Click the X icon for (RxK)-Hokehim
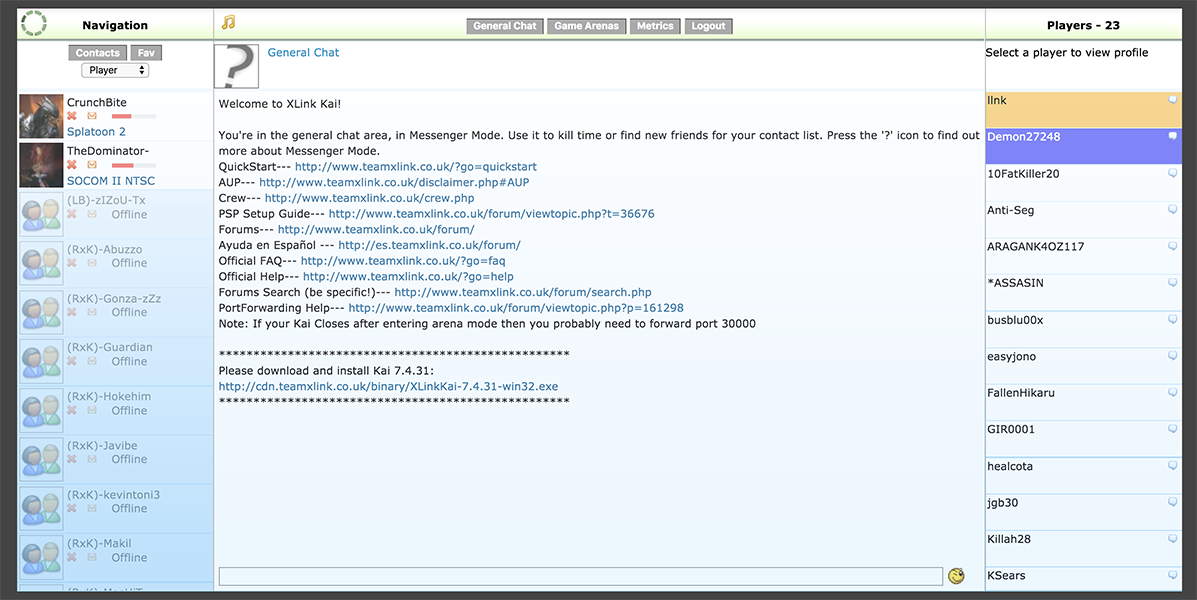This screenshot has width=1197, height=600. [72, 411]
